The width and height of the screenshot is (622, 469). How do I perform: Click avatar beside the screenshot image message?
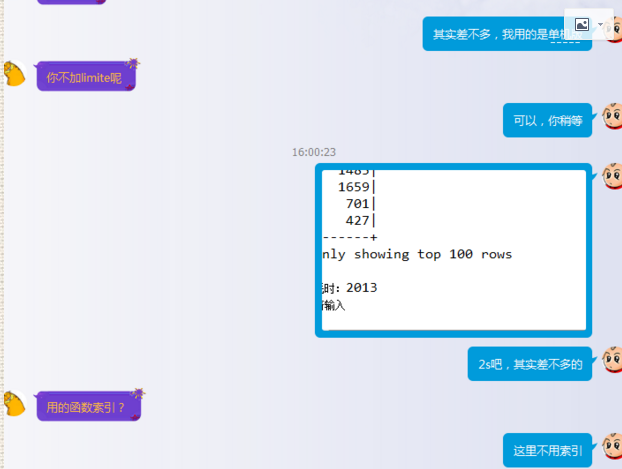pos(612,176)
